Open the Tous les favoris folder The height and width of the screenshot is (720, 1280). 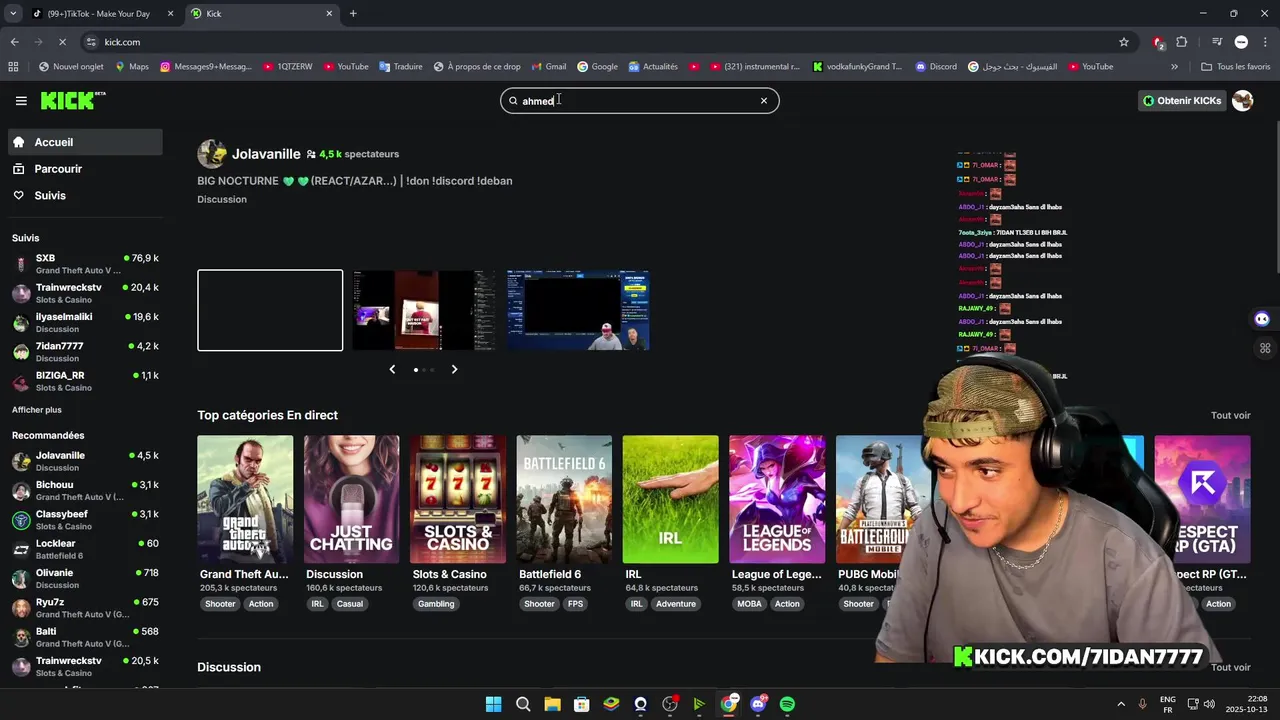pos(1236,67)
